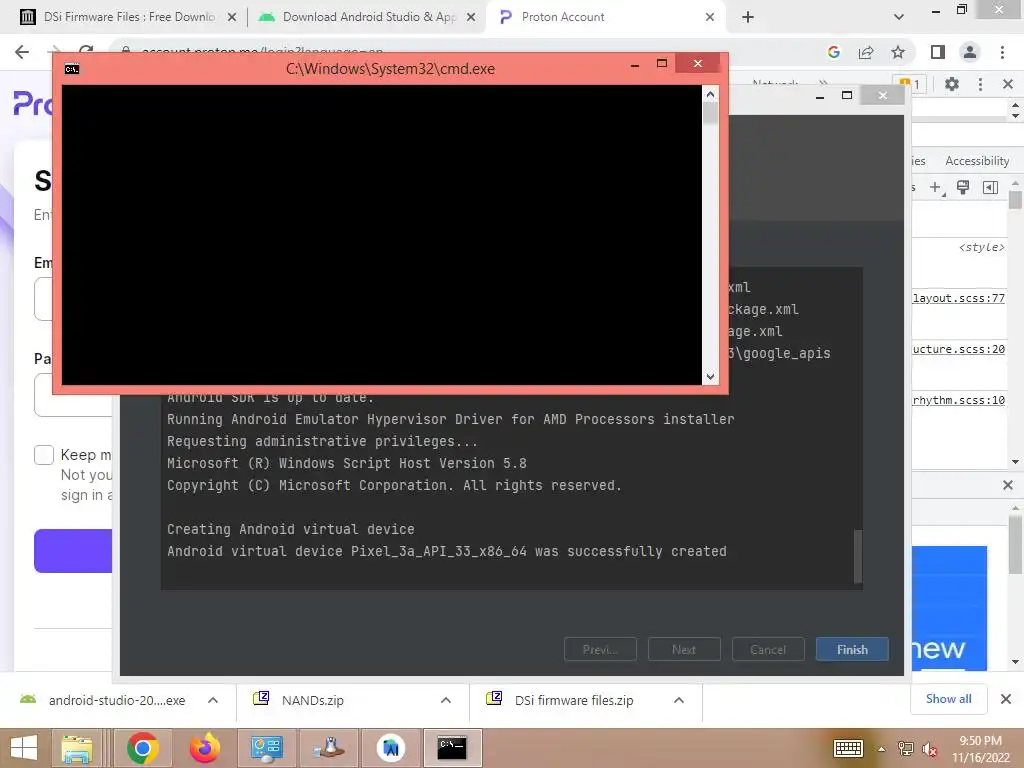
Task: Click the taskbar clock and date
Action: coord(980,749)
